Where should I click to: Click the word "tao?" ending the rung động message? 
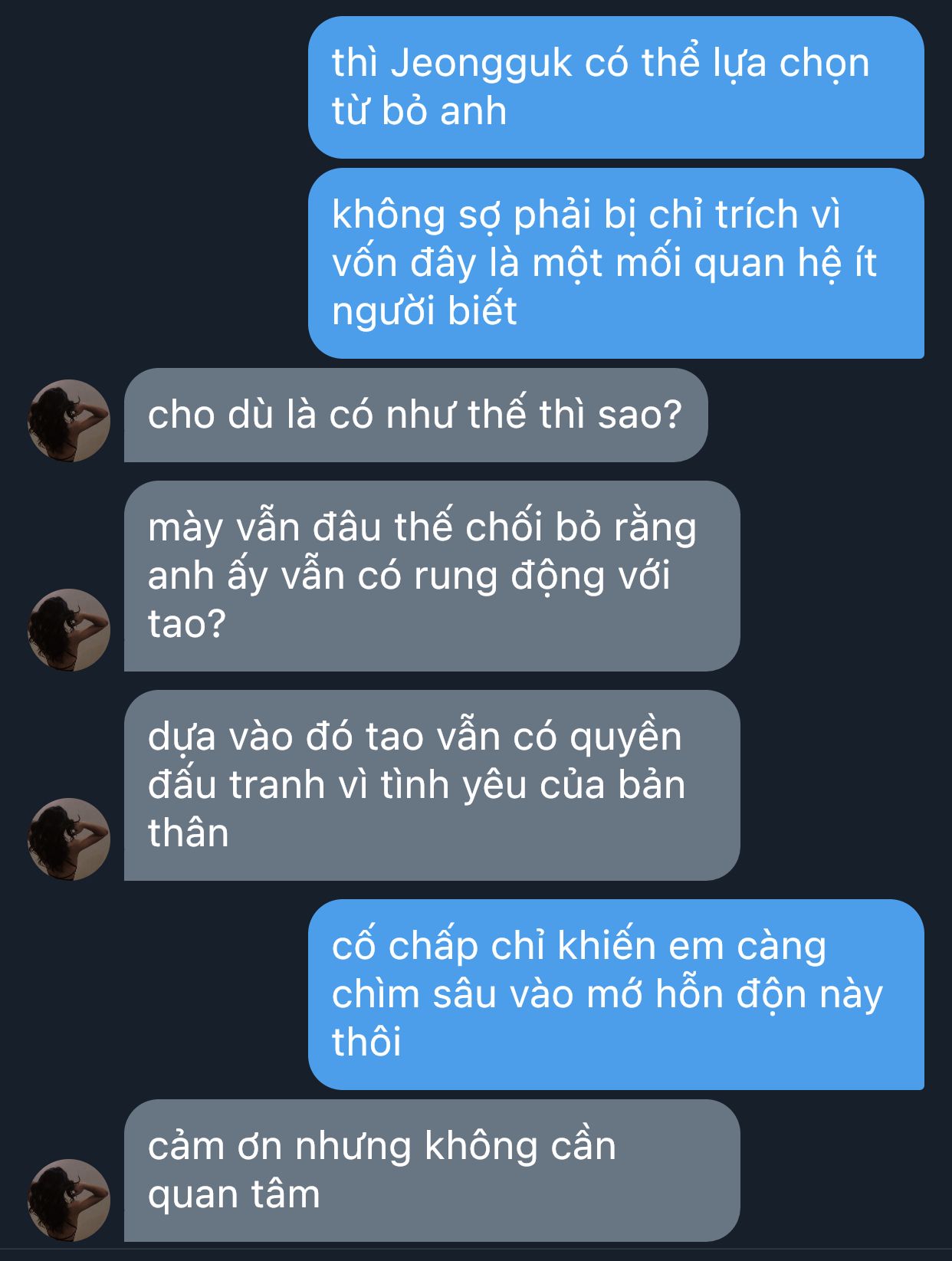tap(187, 623)
